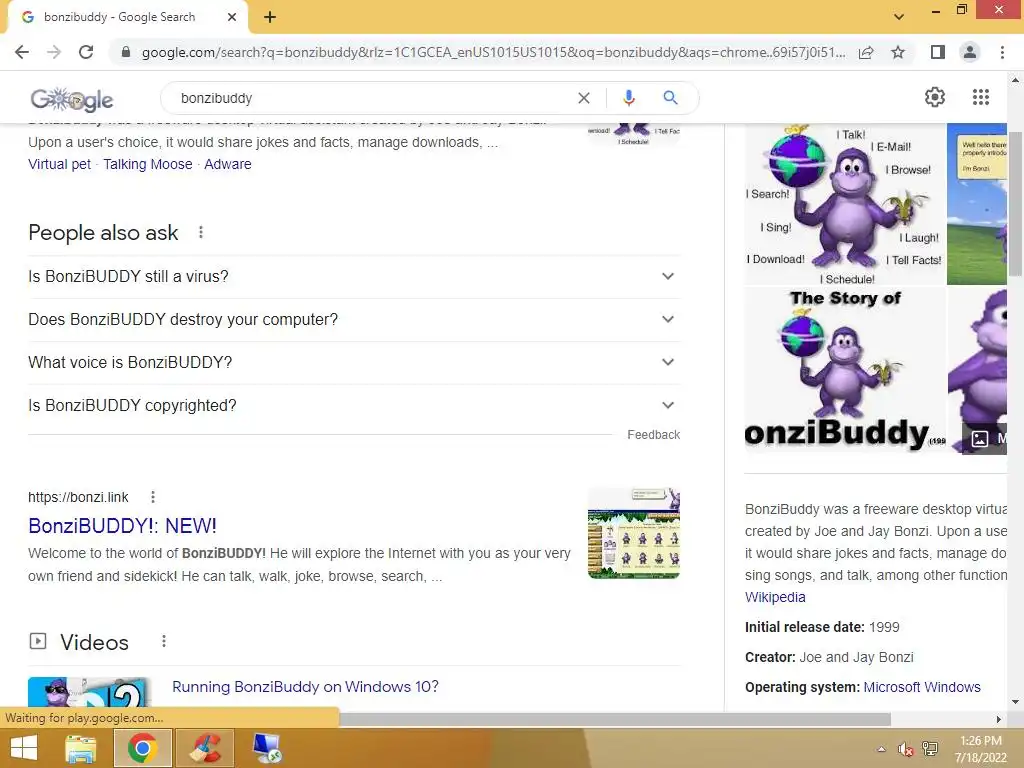Clear the search box text

(x=584, y=98)
